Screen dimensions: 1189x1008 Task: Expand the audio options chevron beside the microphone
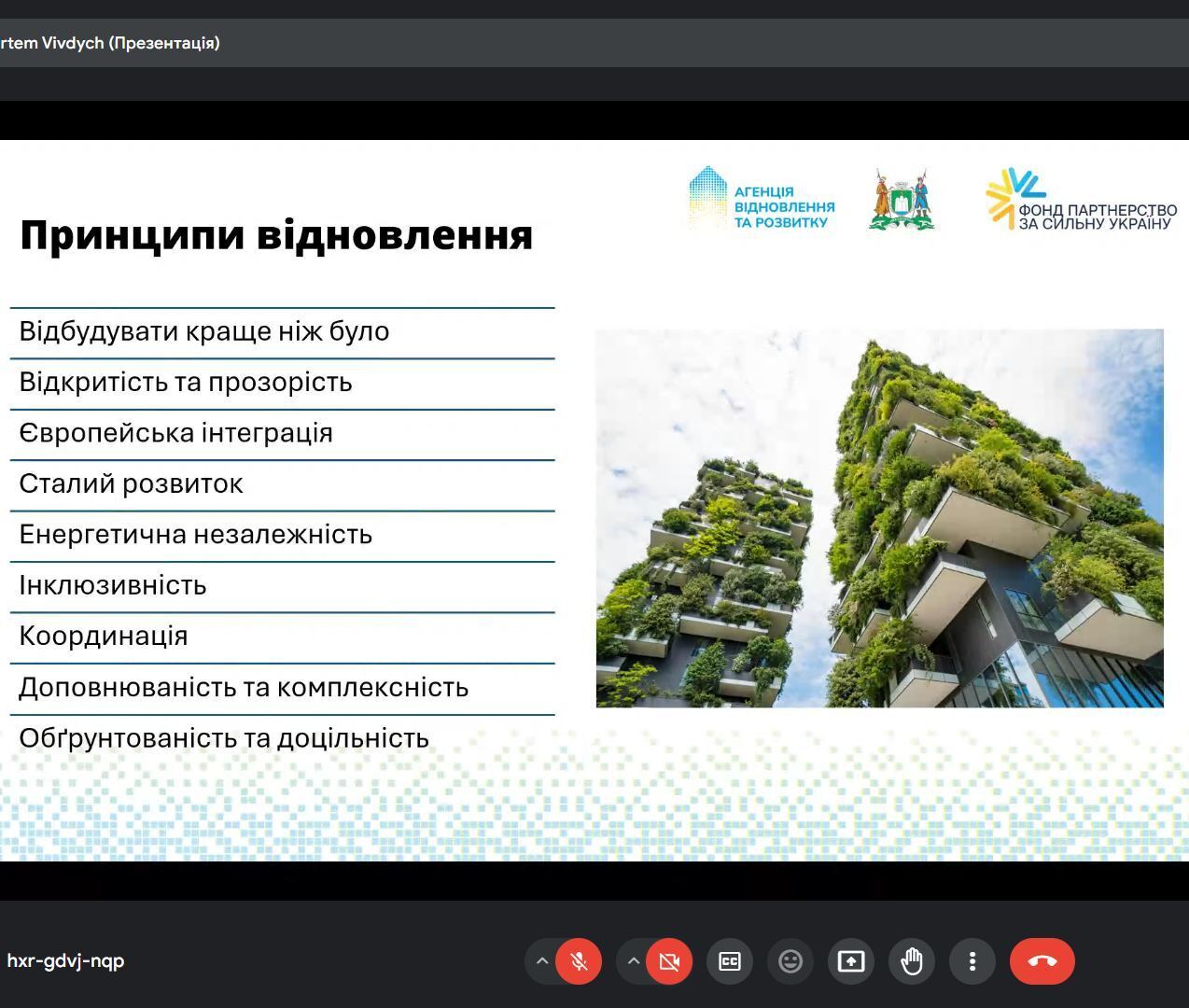coord(542,960)
